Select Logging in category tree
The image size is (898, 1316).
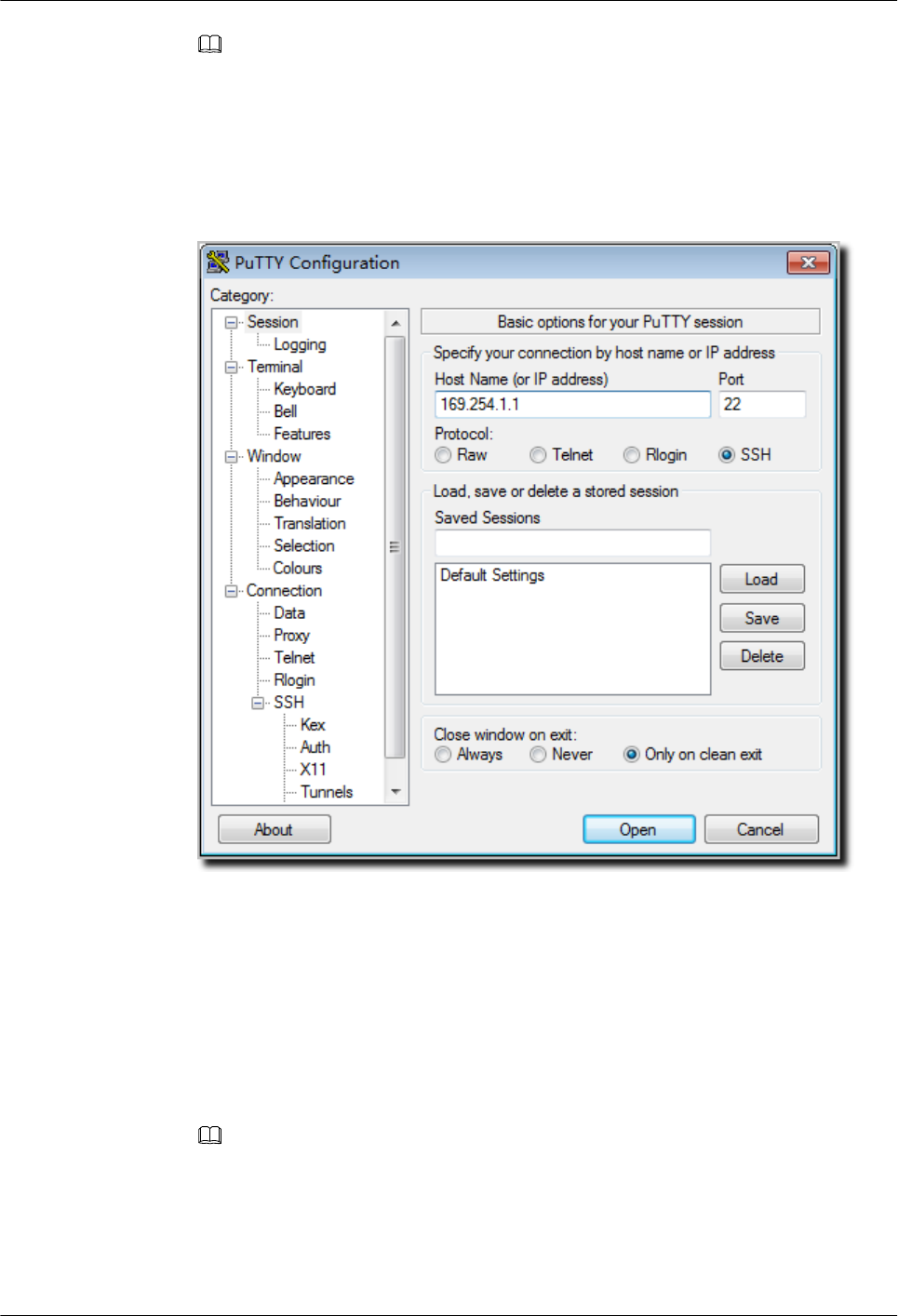(300, 344)
